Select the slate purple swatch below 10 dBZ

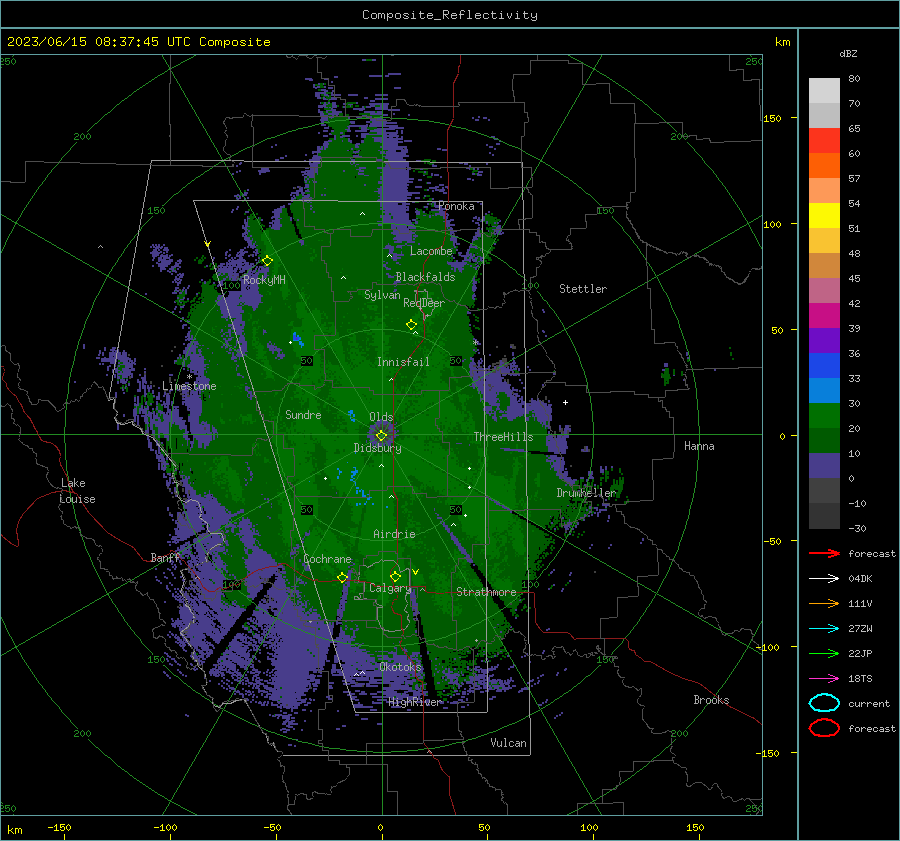[x=824, y=466]
